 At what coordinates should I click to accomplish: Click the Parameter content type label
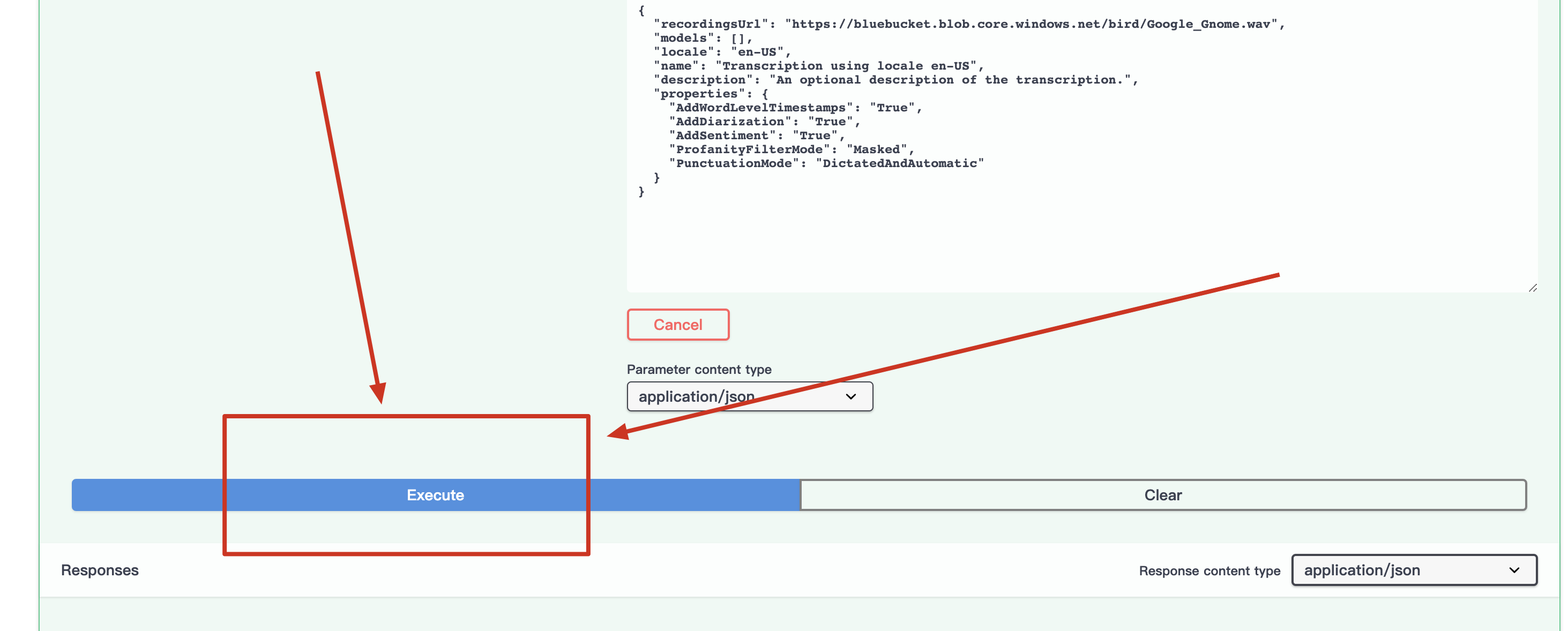pos(699,370)
